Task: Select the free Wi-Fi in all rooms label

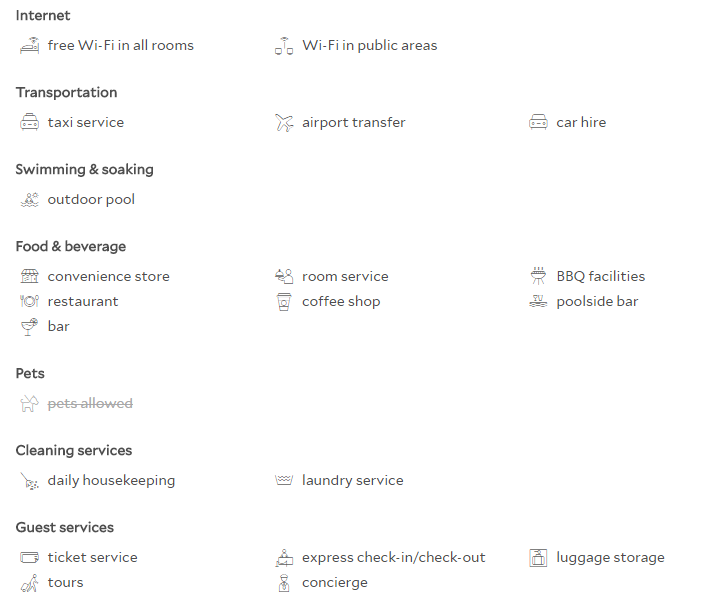Action: click(x=121, y=45)
